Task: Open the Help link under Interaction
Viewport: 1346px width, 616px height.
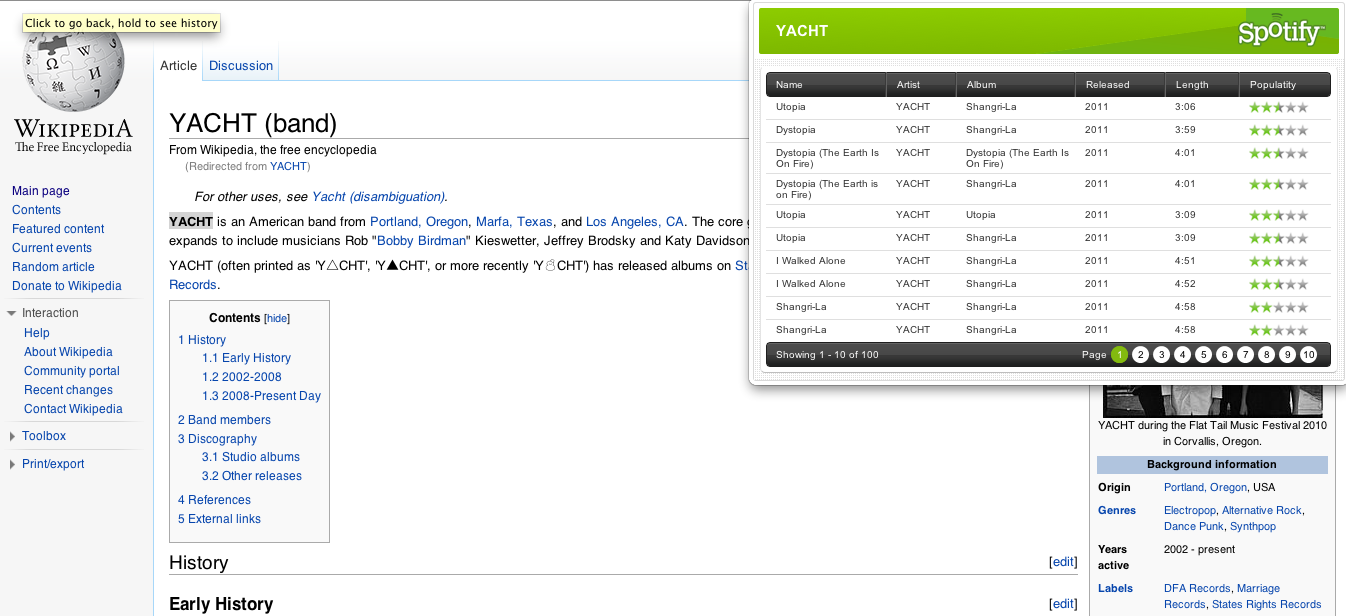Action: pyautogui.click(x=37, y=333)
